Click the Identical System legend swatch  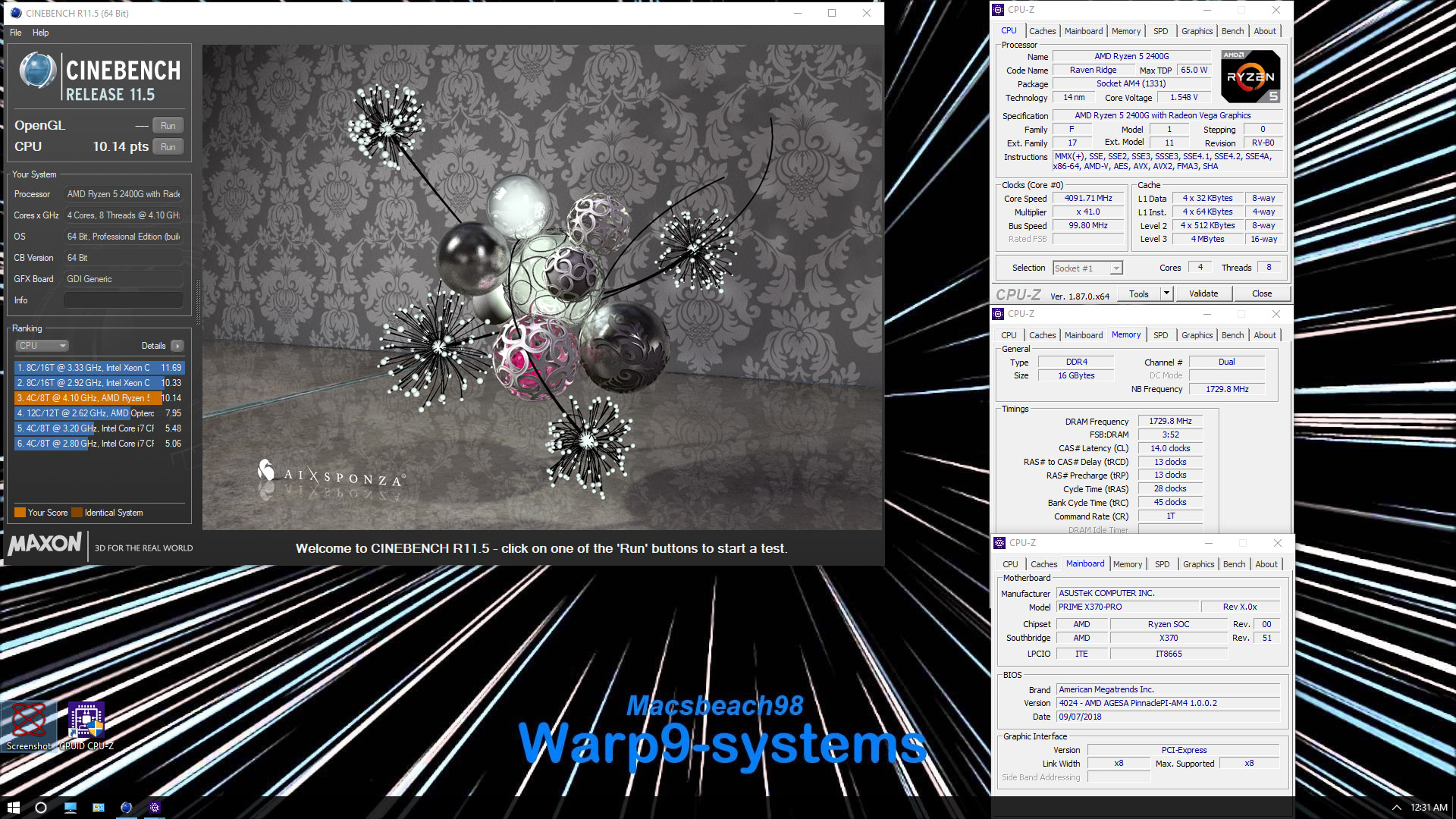click(x=77, y=513)
